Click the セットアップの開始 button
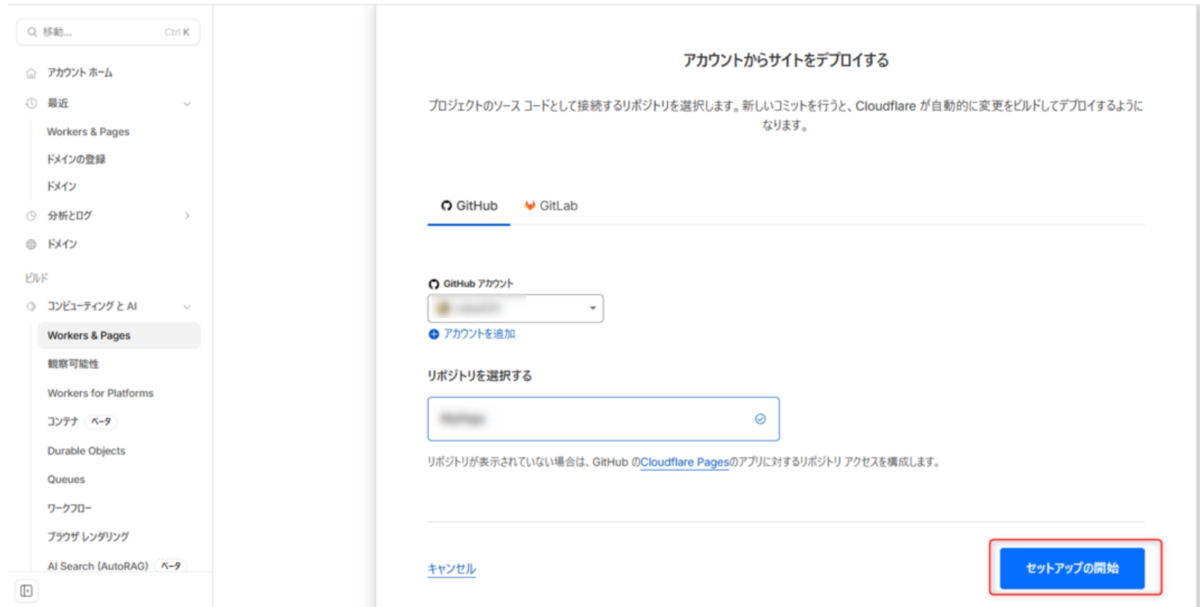The width and height of the screenshot is (1200, 607). click(1072, 568)
